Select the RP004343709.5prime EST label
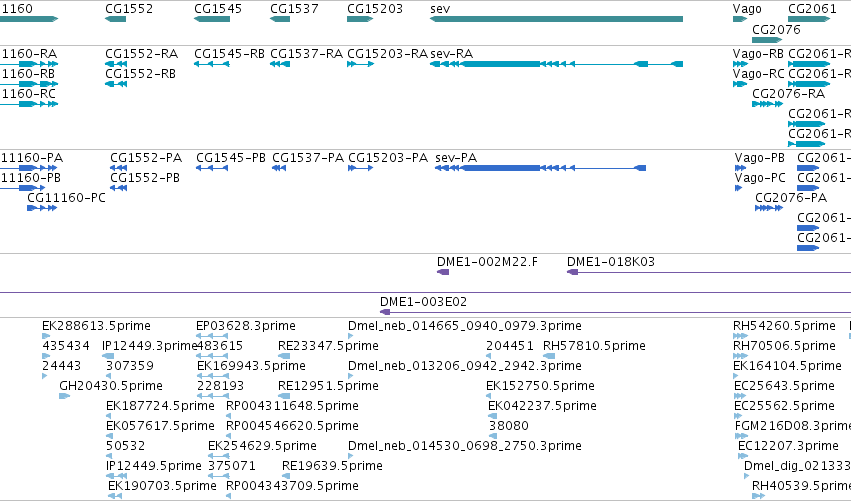This screenshot has height=501, width=851. [293, 487]
